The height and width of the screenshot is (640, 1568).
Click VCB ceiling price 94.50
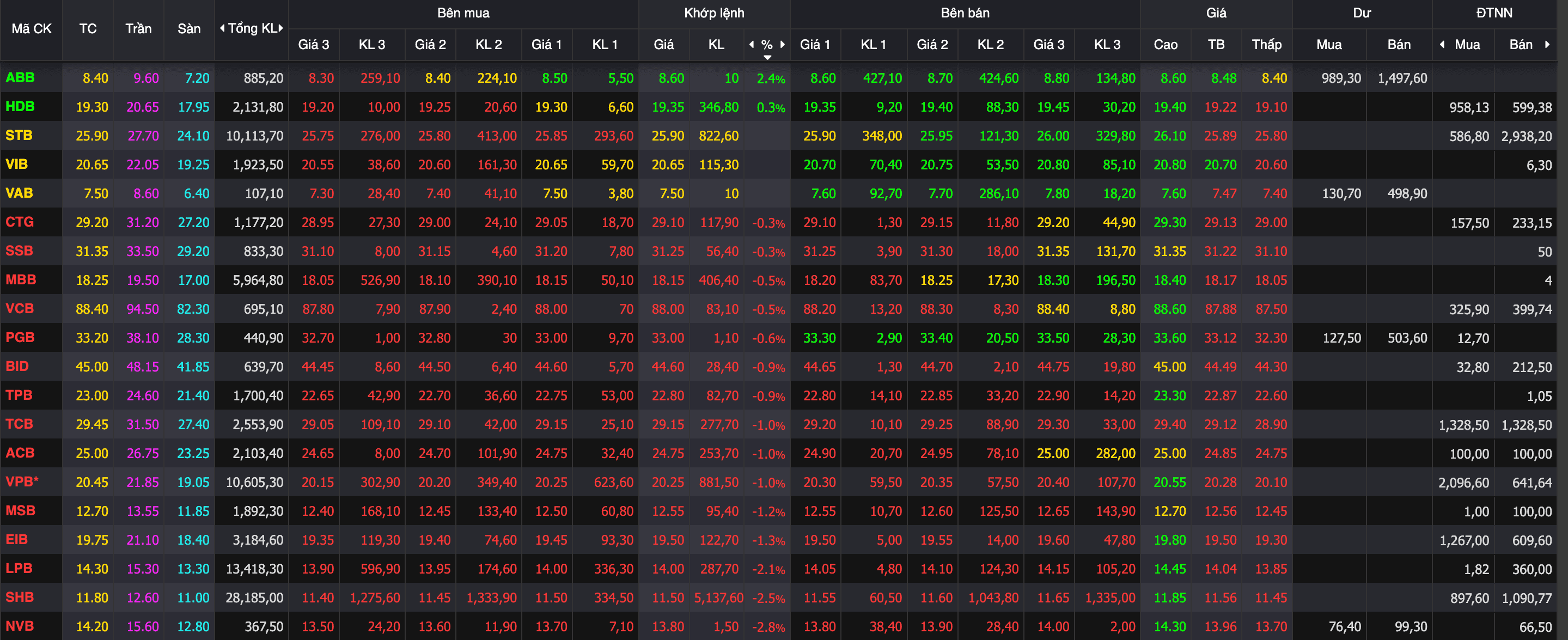tap(143, 309)
